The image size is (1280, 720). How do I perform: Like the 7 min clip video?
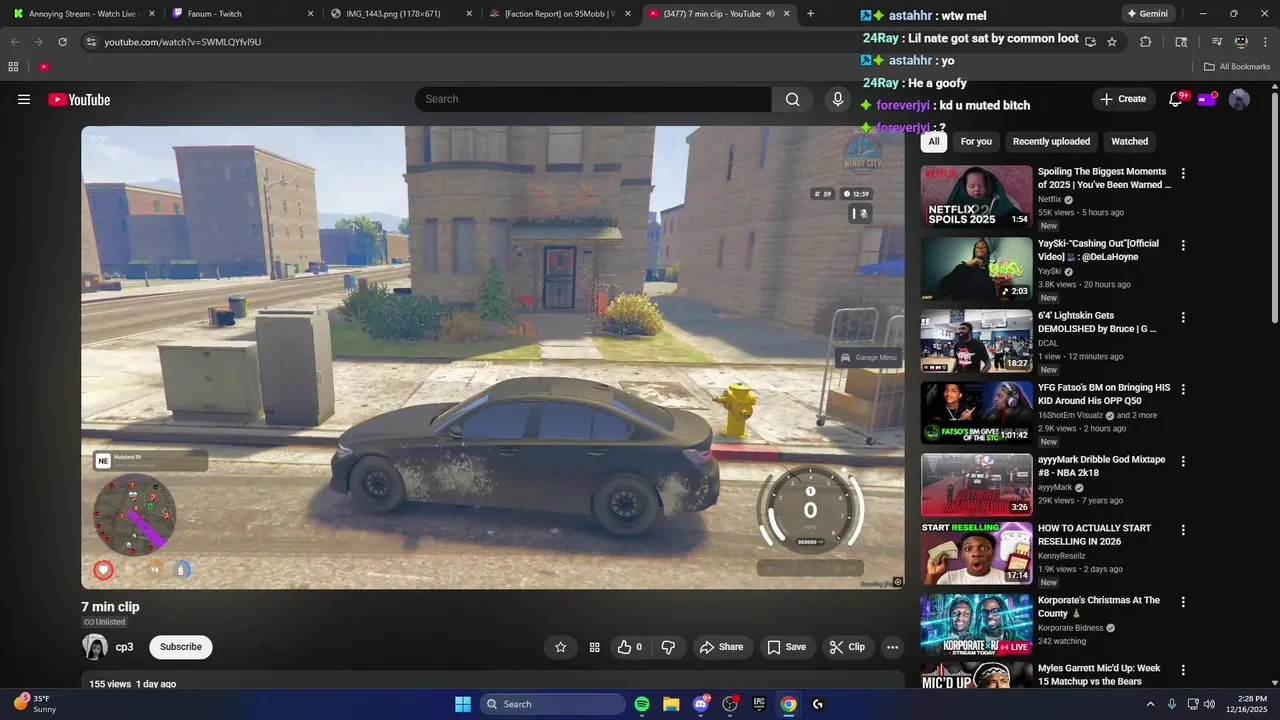point(630,647)
